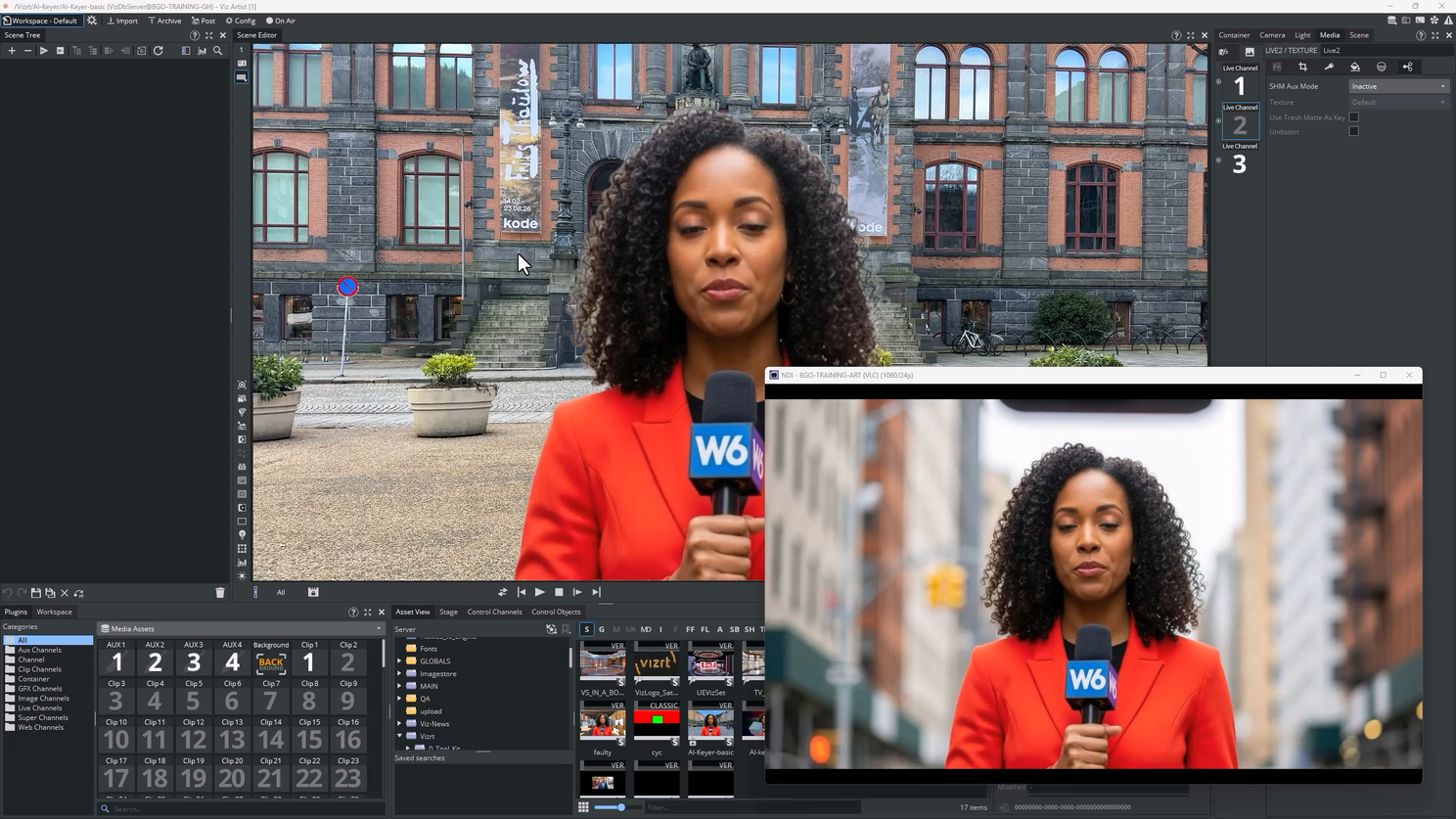
Task: Open the Media Assets dropdown
Action: click(x=242, y=629)
